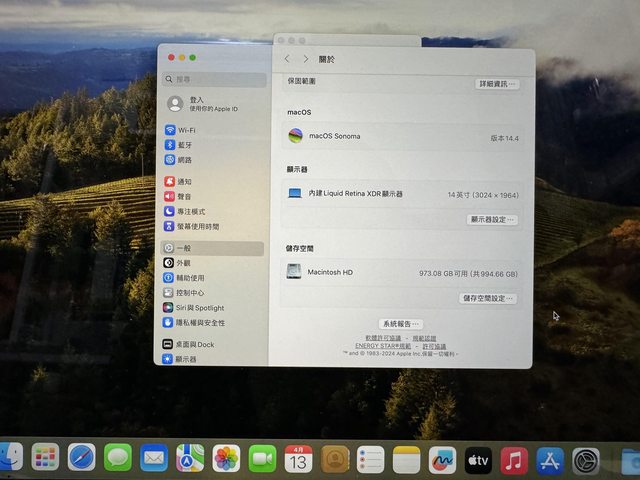The height and width of the screenshot is (480, 640).
Task: Select General (一般) in sidebar
Action: coord(212,248)
